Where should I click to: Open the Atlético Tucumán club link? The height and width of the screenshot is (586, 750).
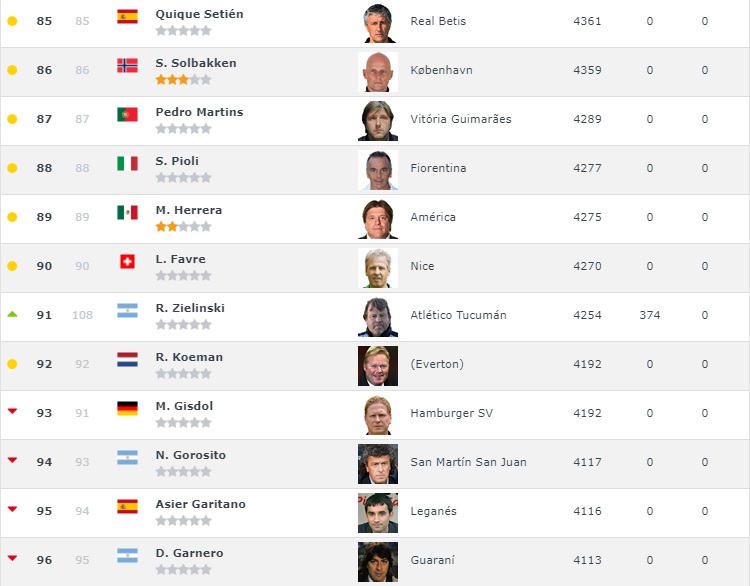(x=458, y=315)
